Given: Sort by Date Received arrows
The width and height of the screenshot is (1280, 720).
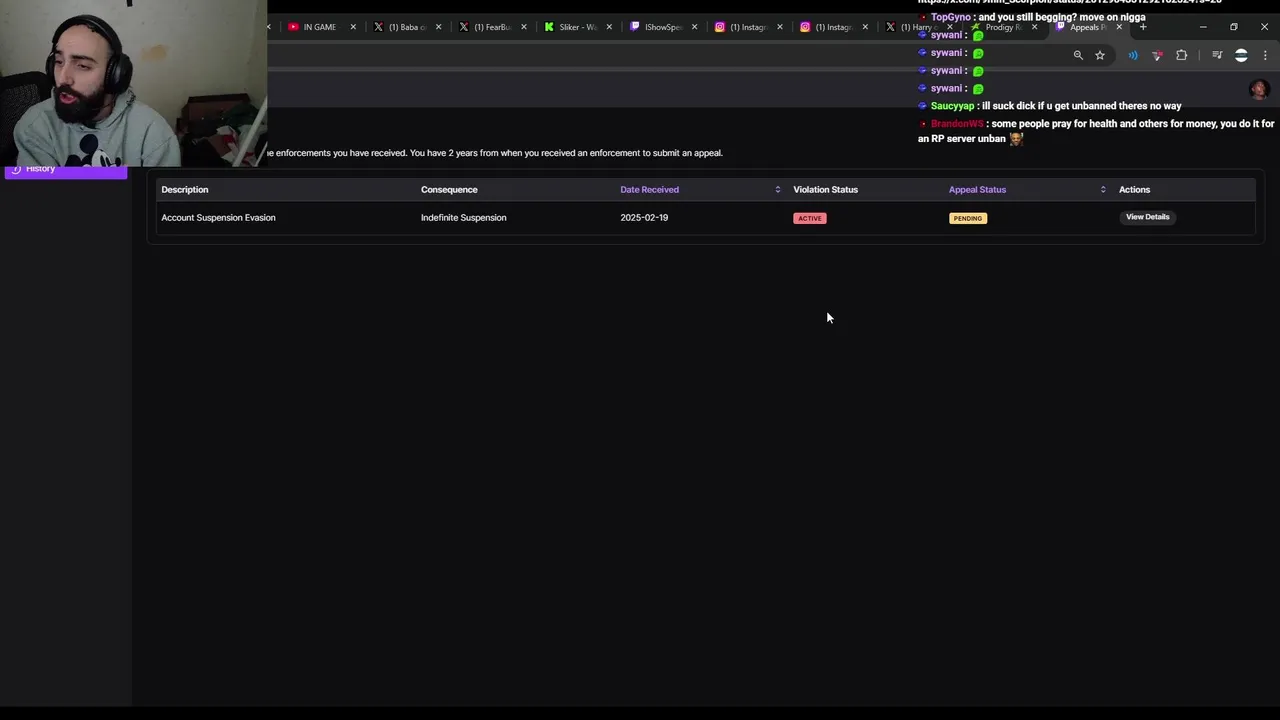Looking at the screenshot, I should point(777,189).
